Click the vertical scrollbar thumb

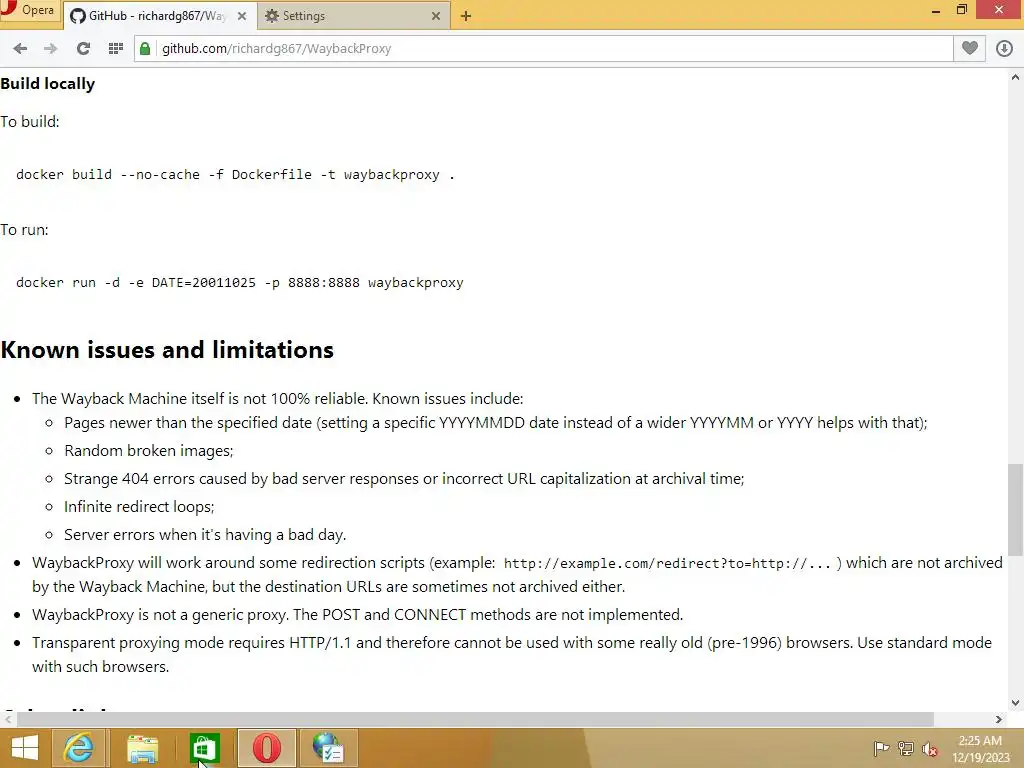coord(1015,509)
